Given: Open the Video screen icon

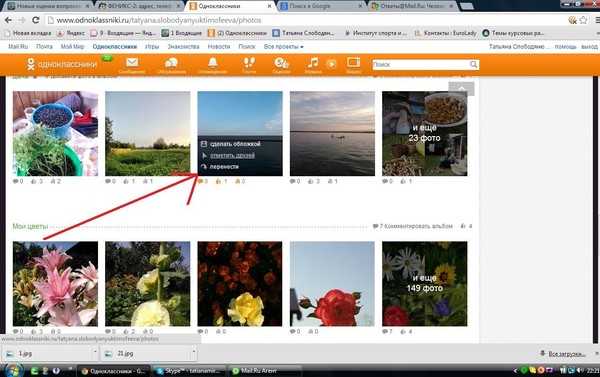Looking at the screenshot, I should point(354,62).
